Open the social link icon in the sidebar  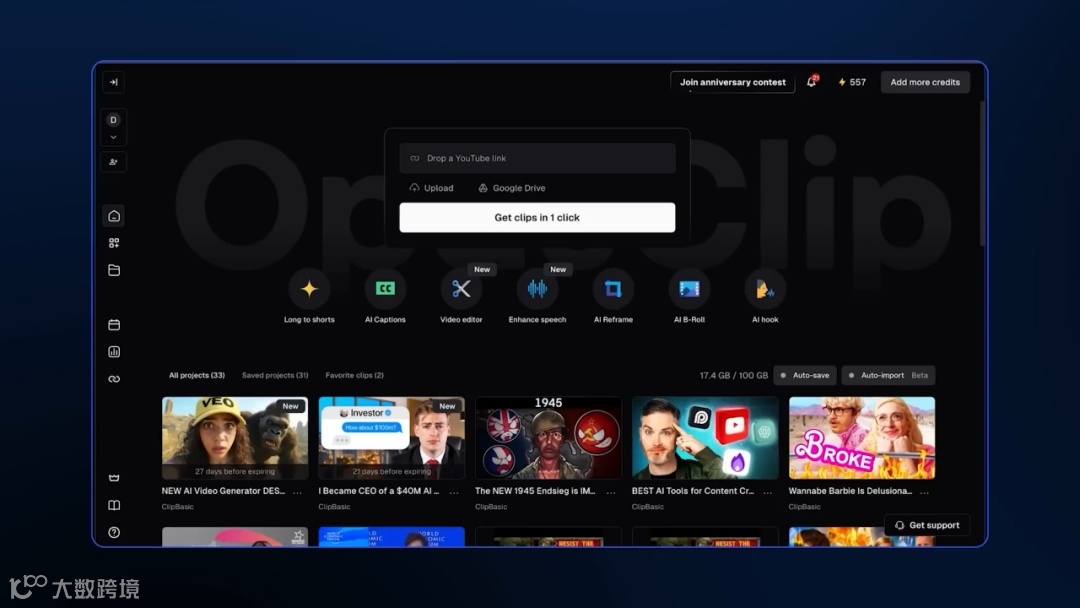coord(114,379)
